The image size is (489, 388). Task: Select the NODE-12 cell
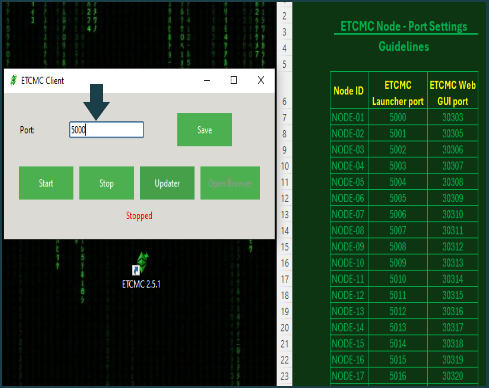coord(349,295)
